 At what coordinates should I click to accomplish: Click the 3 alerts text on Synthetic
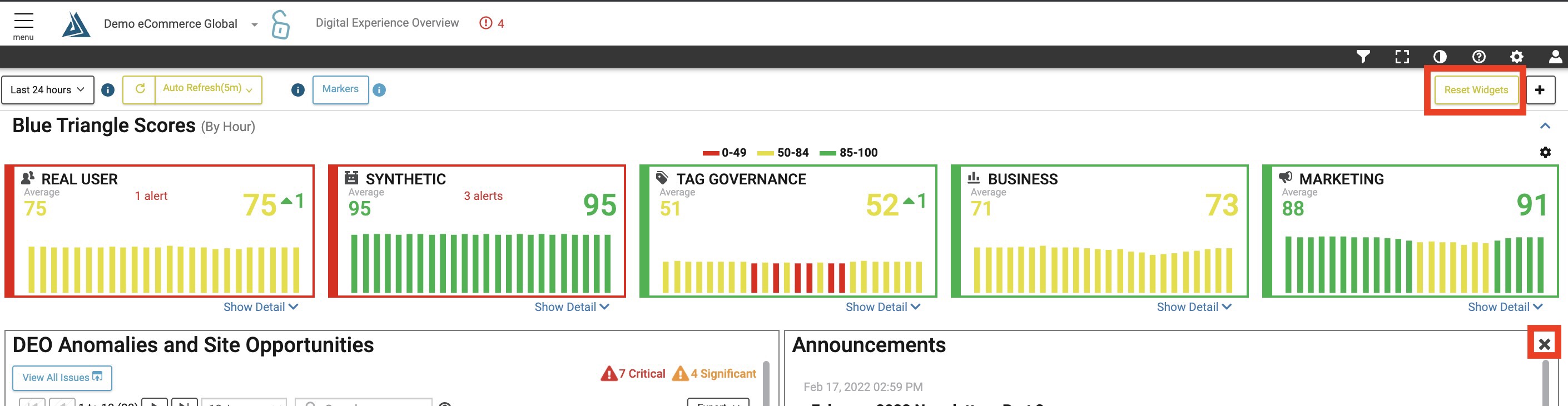(x=483, y=196)
